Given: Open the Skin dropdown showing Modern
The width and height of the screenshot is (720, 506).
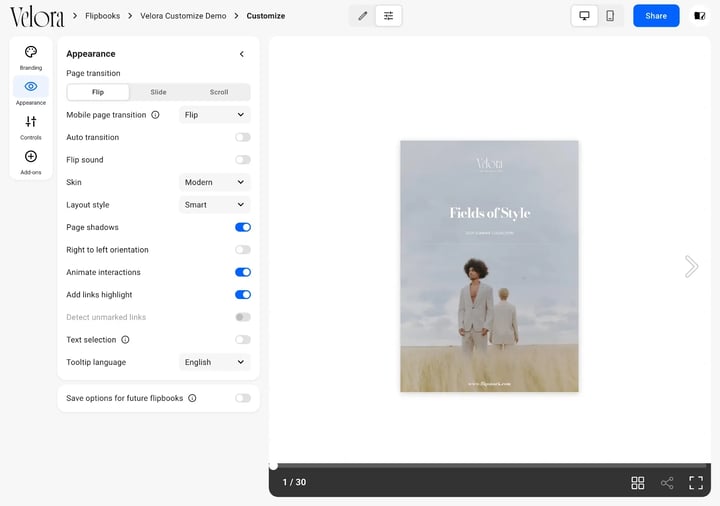Looking at the screenshot, I should (x=214, y=182).
